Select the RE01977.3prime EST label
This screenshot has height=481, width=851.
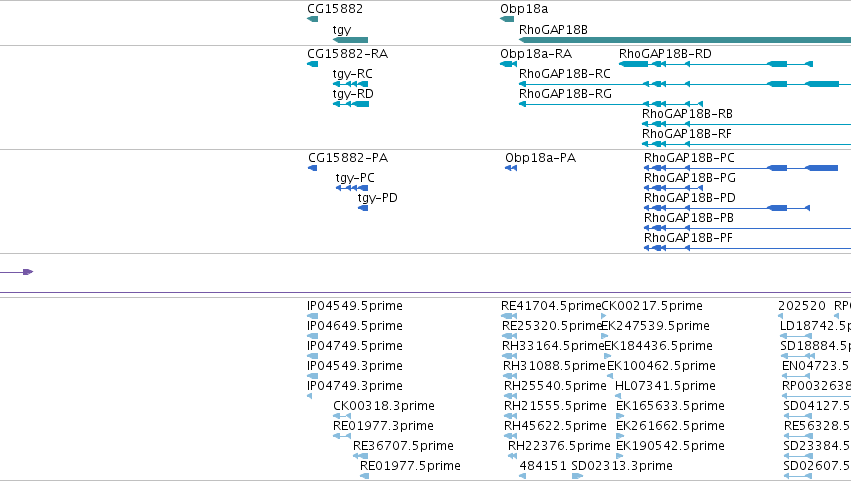click(x=383, y=427)
